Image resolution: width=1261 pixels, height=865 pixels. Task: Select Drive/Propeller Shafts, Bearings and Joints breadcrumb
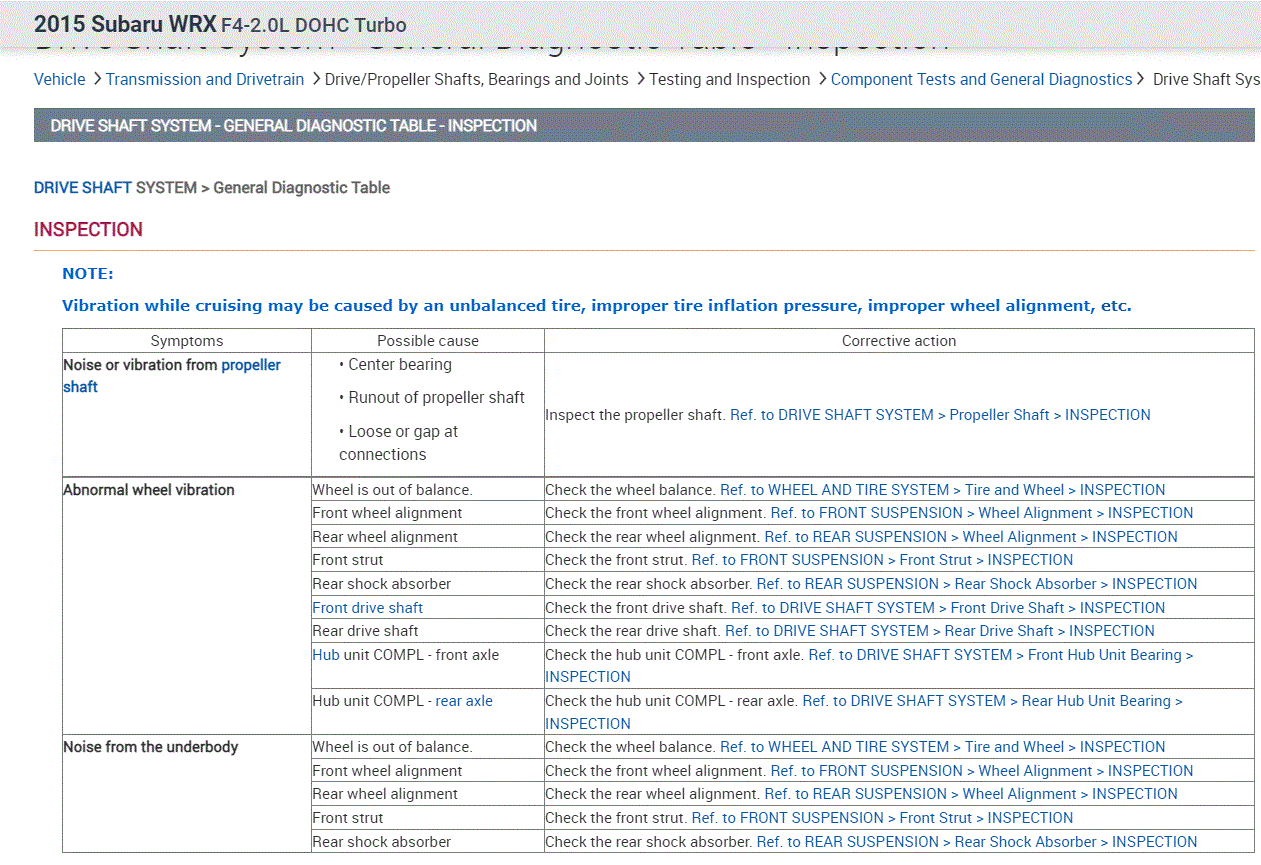[x=476, y=79]
